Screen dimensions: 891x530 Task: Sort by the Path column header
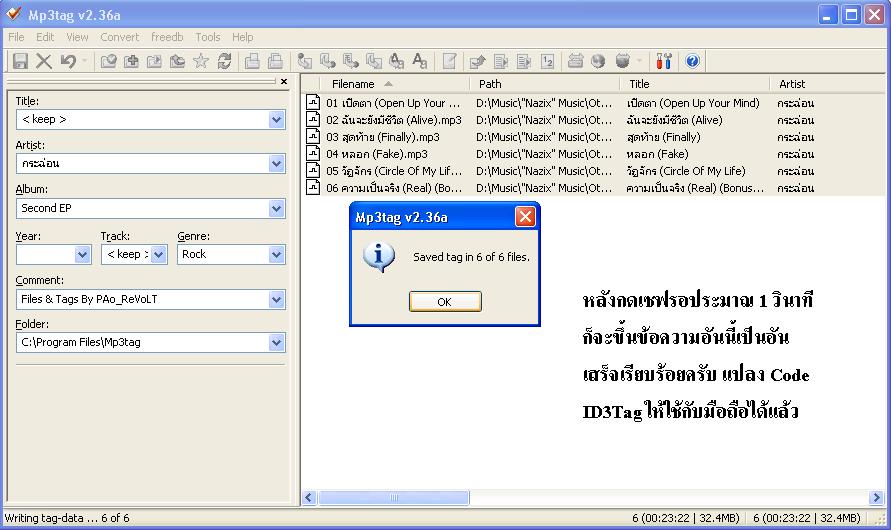[x=544, y=84]
